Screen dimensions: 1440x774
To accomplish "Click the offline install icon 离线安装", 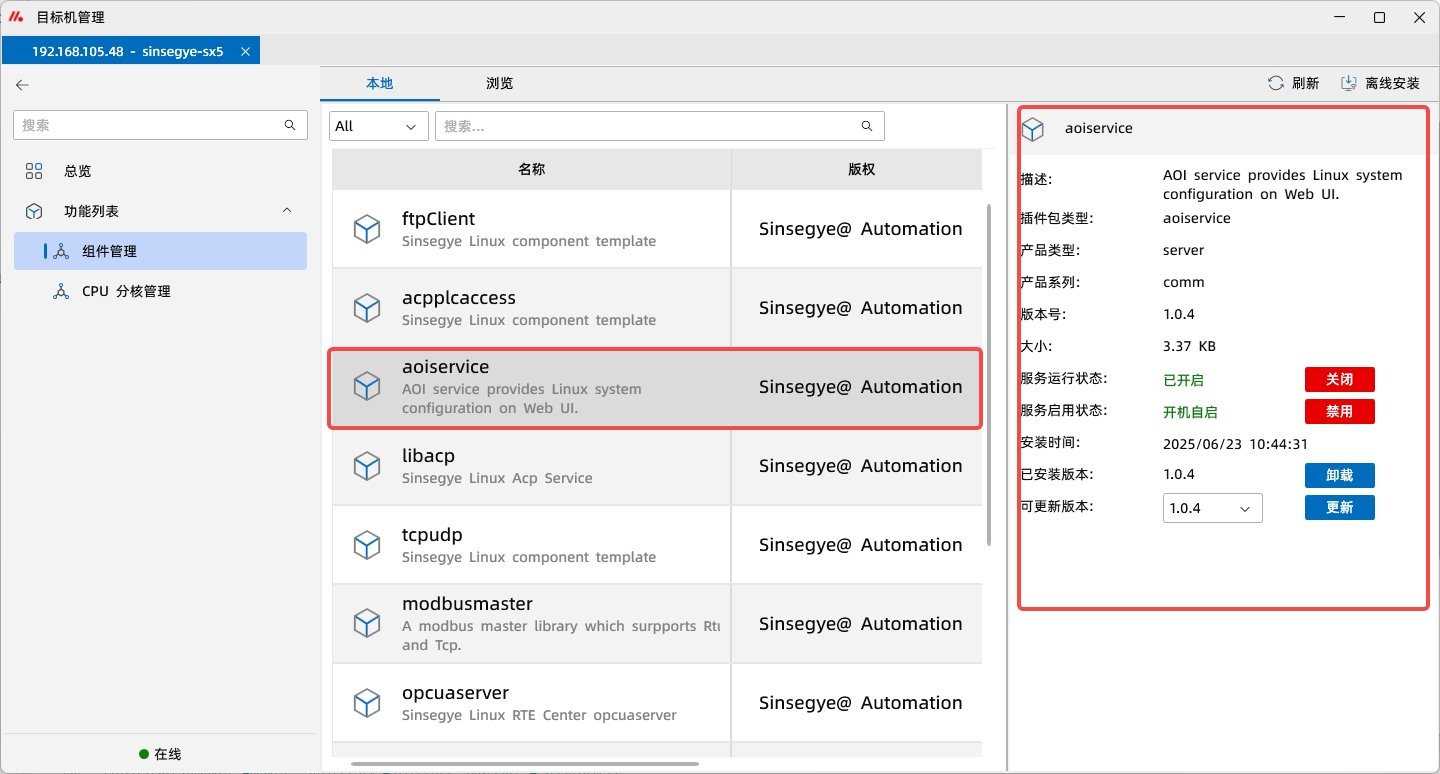I will [1349, 83].
